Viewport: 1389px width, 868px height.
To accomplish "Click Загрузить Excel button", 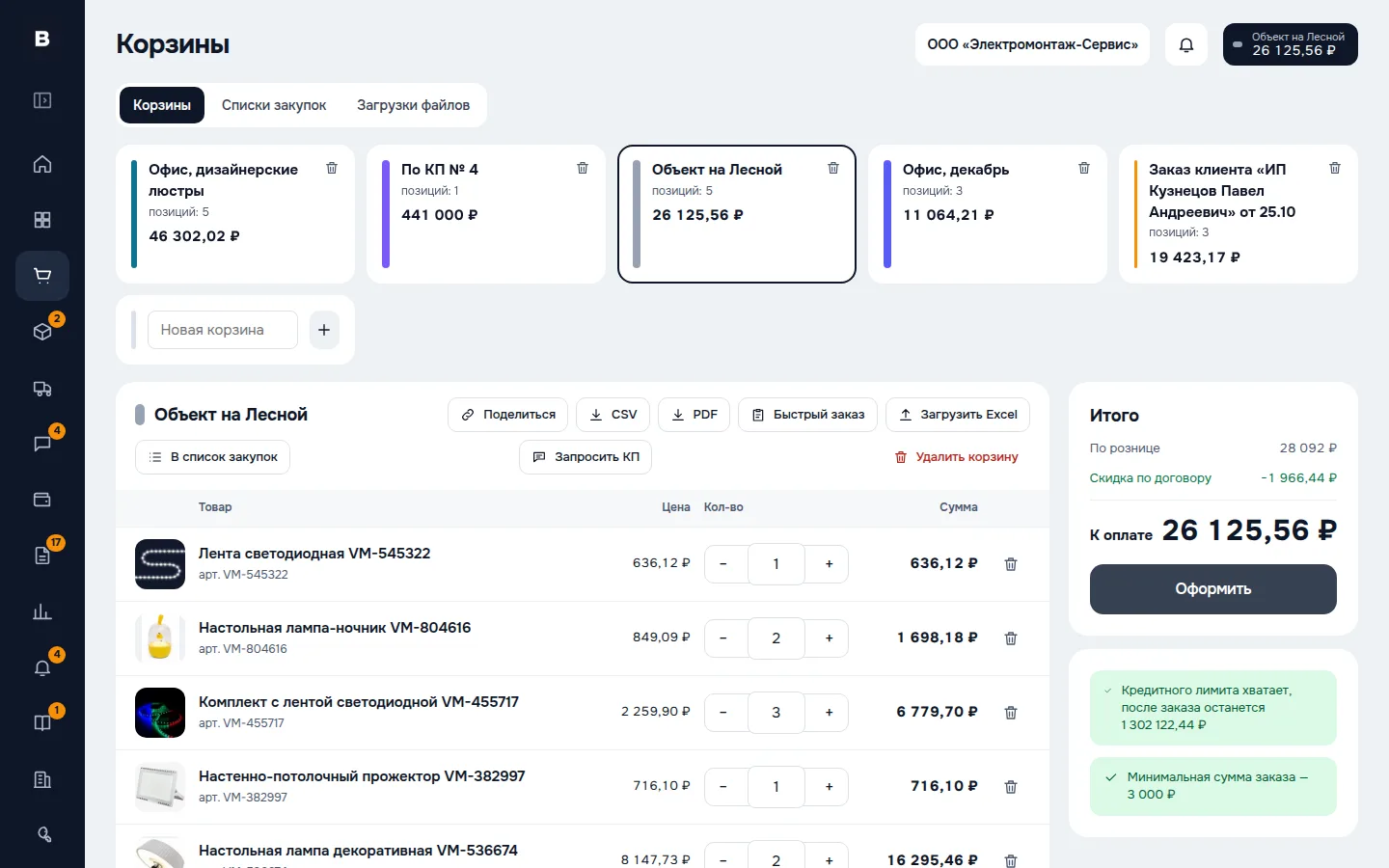I will [x=958, y=415].
